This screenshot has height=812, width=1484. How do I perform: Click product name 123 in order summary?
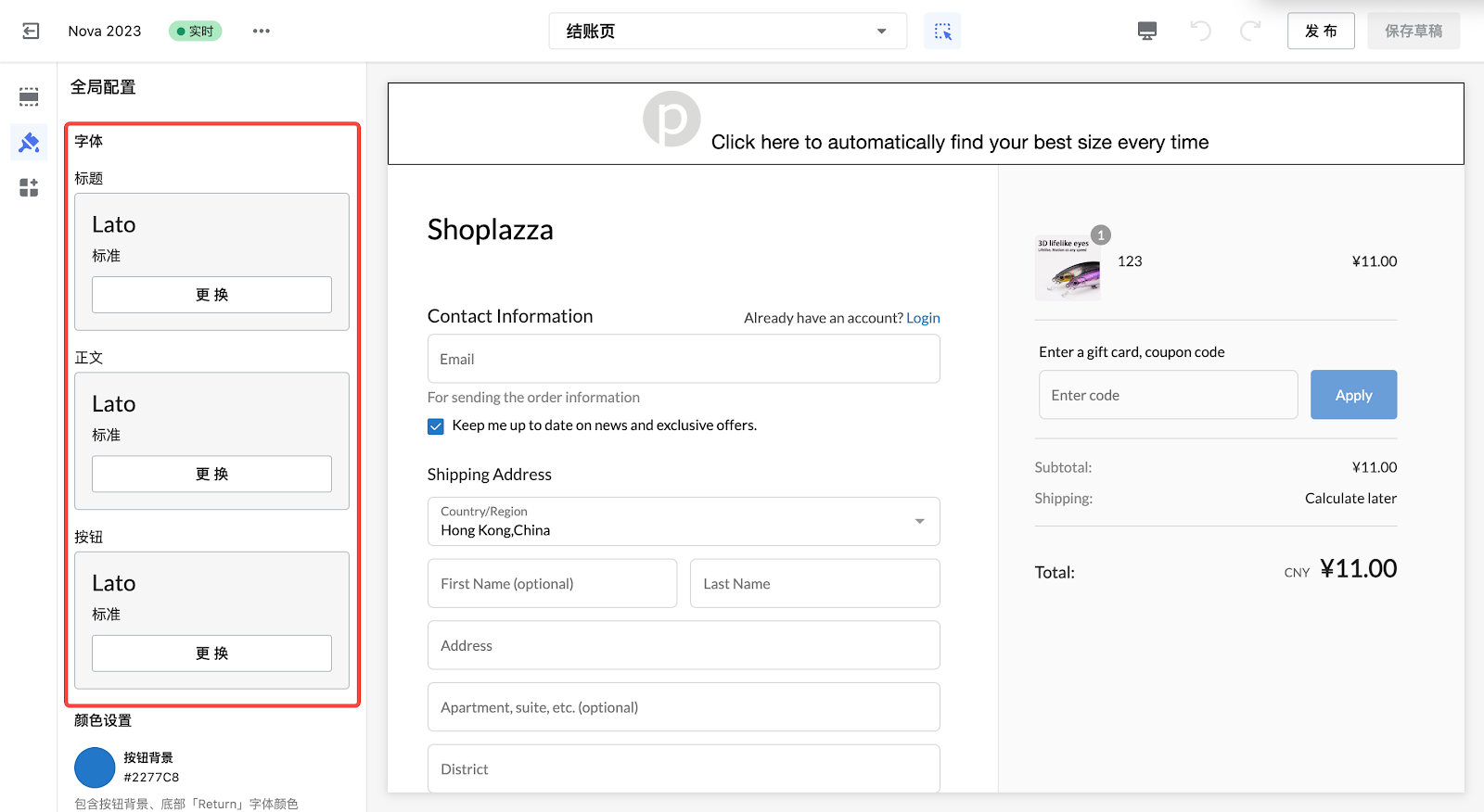tap(1130, 261)
